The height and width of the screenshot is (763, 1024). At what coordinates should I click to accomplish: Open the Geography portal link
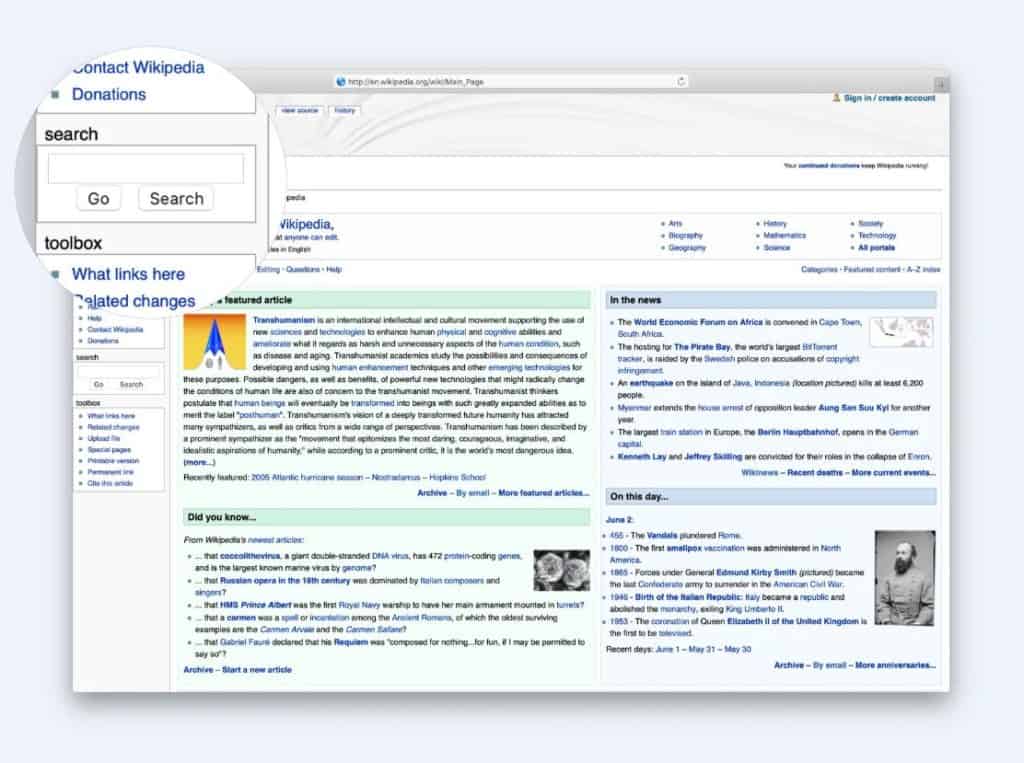687,248
